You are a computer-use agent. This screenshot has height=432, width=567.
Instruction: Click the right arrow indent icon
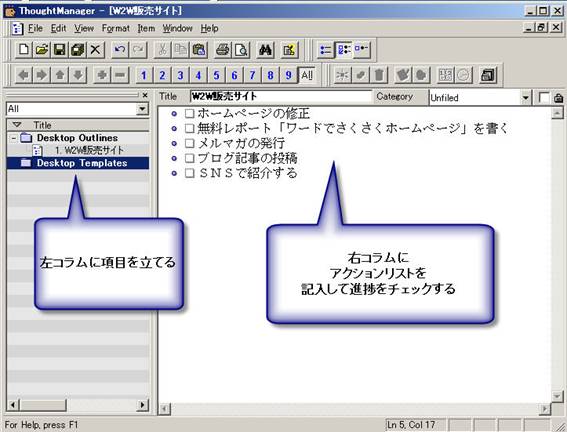click(x=42, y=75)
